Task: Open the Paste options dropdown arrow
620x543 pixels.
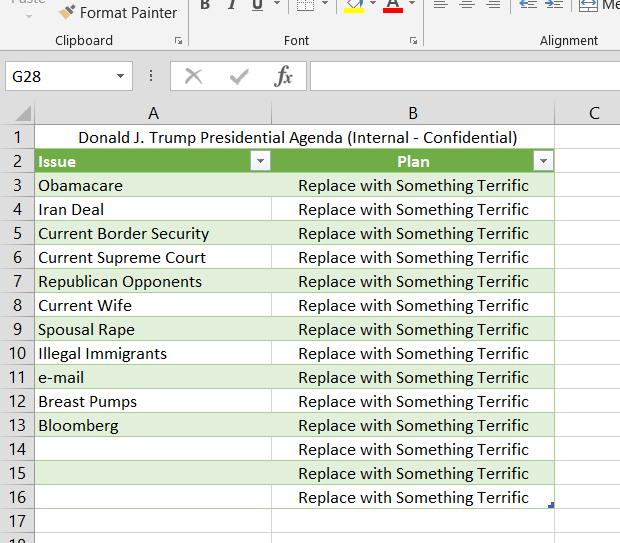Action: click(x=28, y=17)
